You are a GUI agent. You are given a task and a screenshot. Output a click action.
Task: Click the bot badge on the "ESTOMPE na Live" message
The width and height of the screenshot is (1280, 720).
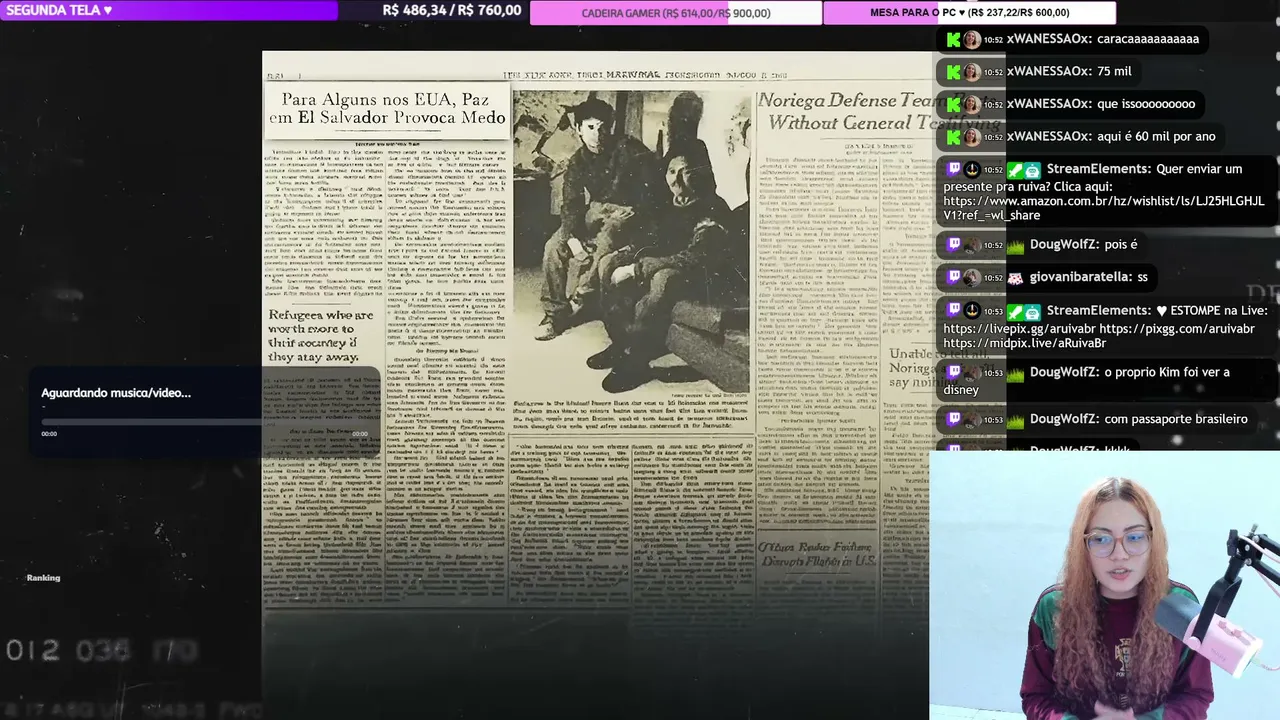[1033, 311]
